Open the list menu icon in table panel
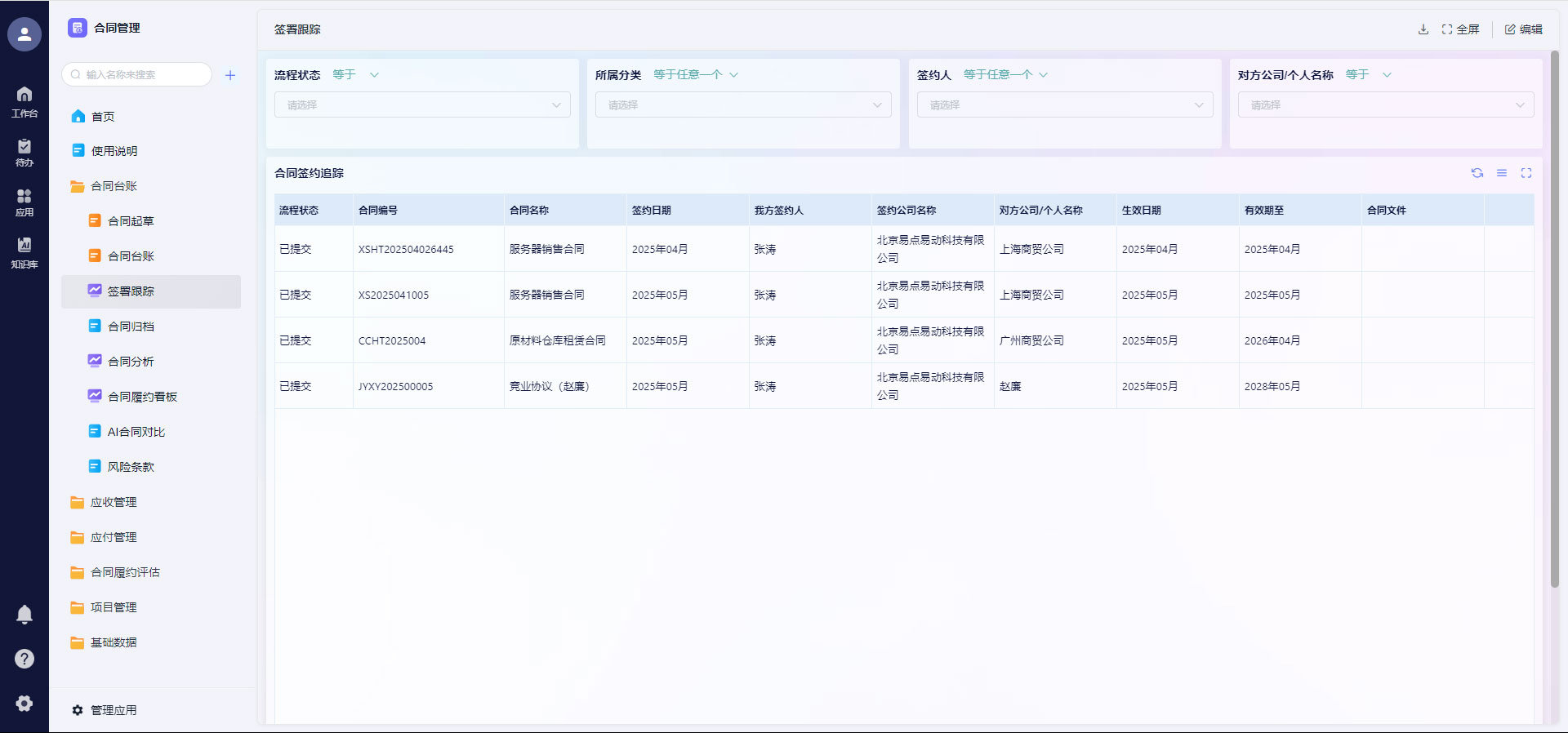This screenshot has height=733, width=1568. click(1502, 173)
